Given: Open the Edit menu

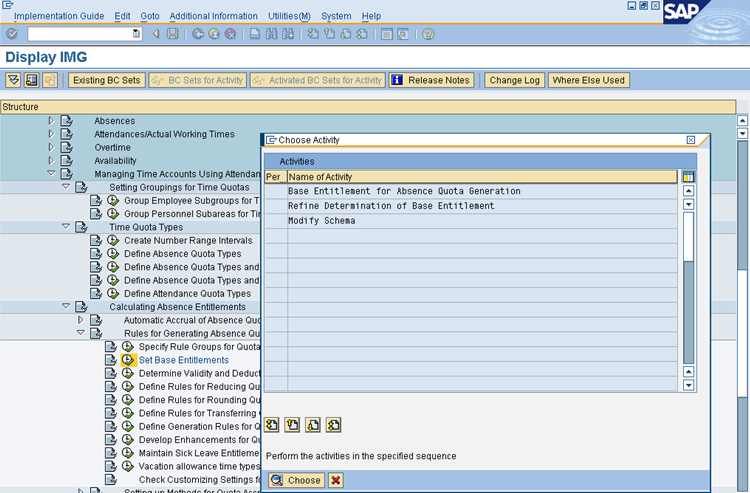Looking at the screenshot, I should tap(122, 16).
